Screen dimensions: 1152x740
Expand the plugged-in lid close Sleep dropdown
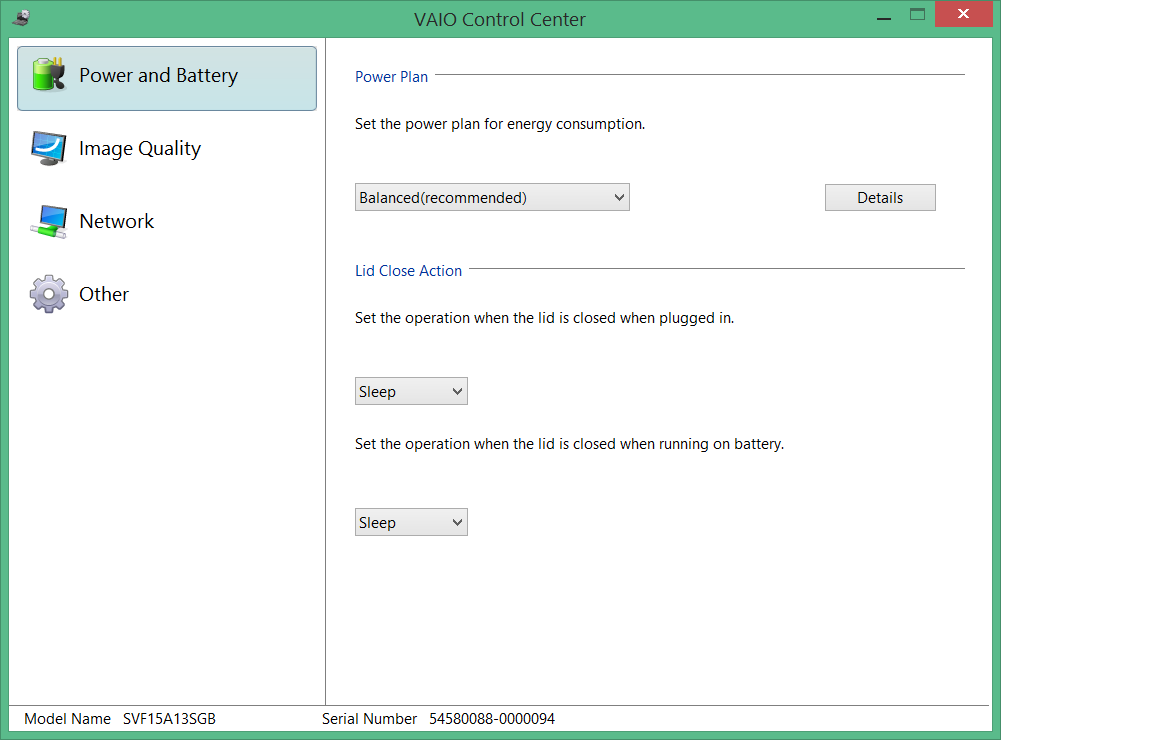click(x=411, y=392)
